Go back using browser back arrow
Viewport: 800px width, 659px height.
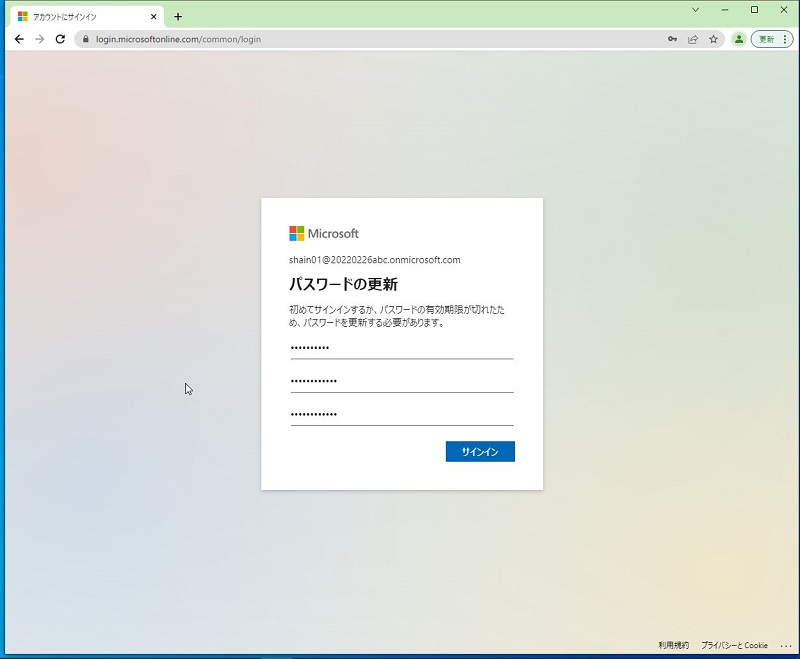(19, 39)
